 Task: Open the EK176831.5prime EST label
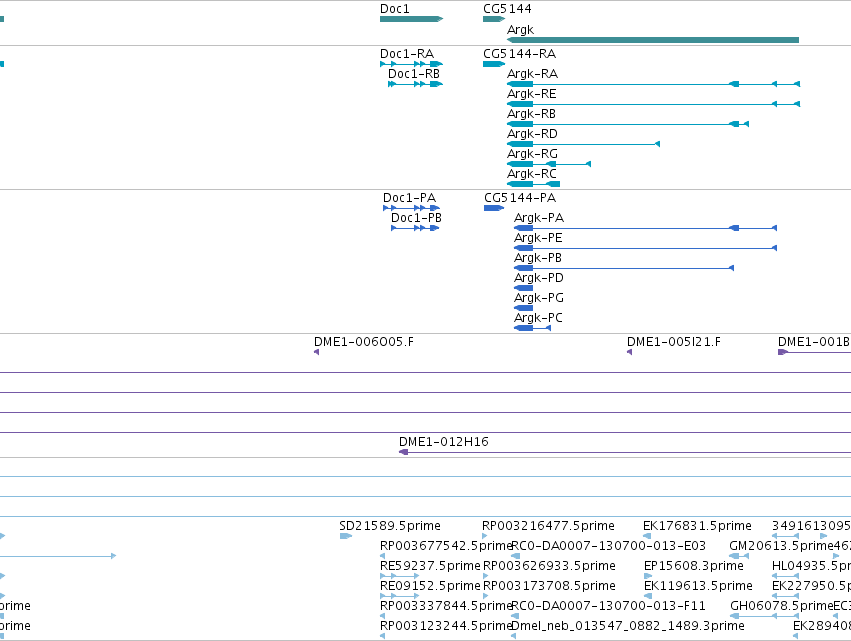pyautogui.click(x=697, y=526)
